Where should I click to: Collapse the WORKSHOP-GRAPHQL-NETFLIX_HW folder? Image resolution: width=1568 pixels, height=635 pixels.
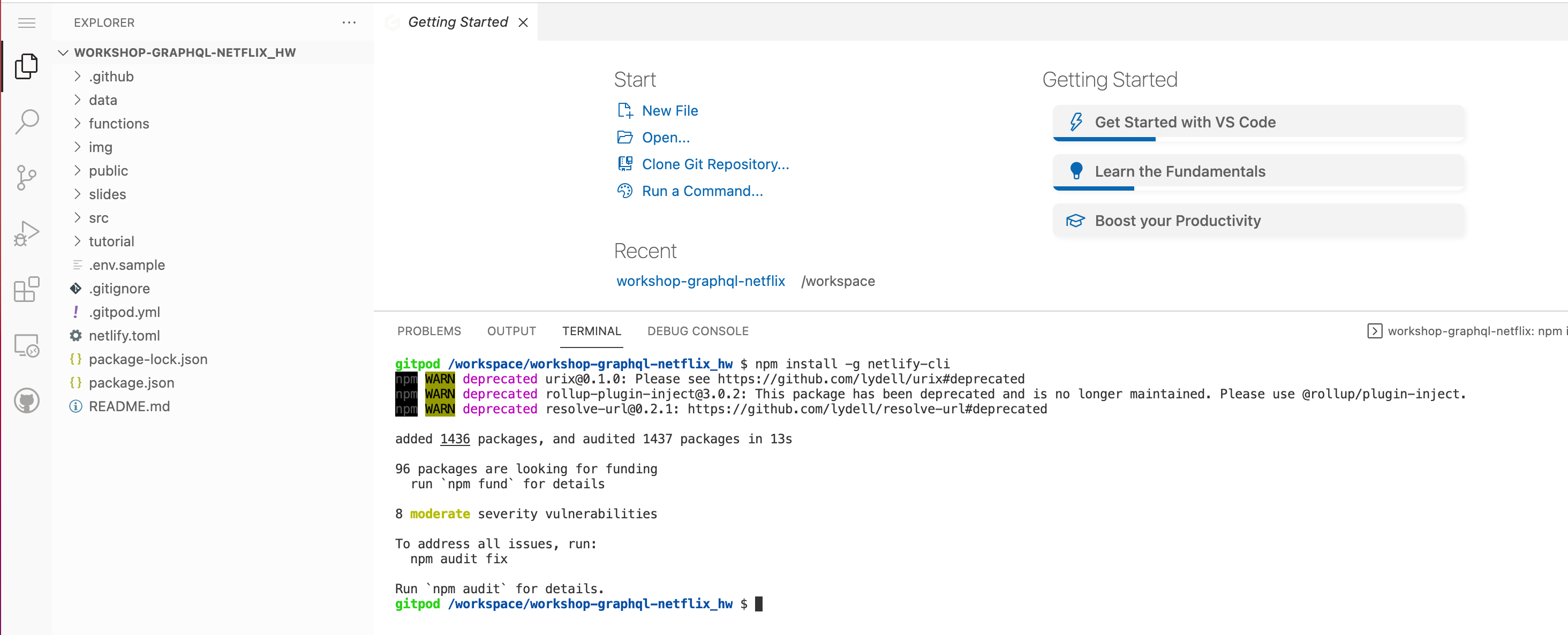[63, 52]
